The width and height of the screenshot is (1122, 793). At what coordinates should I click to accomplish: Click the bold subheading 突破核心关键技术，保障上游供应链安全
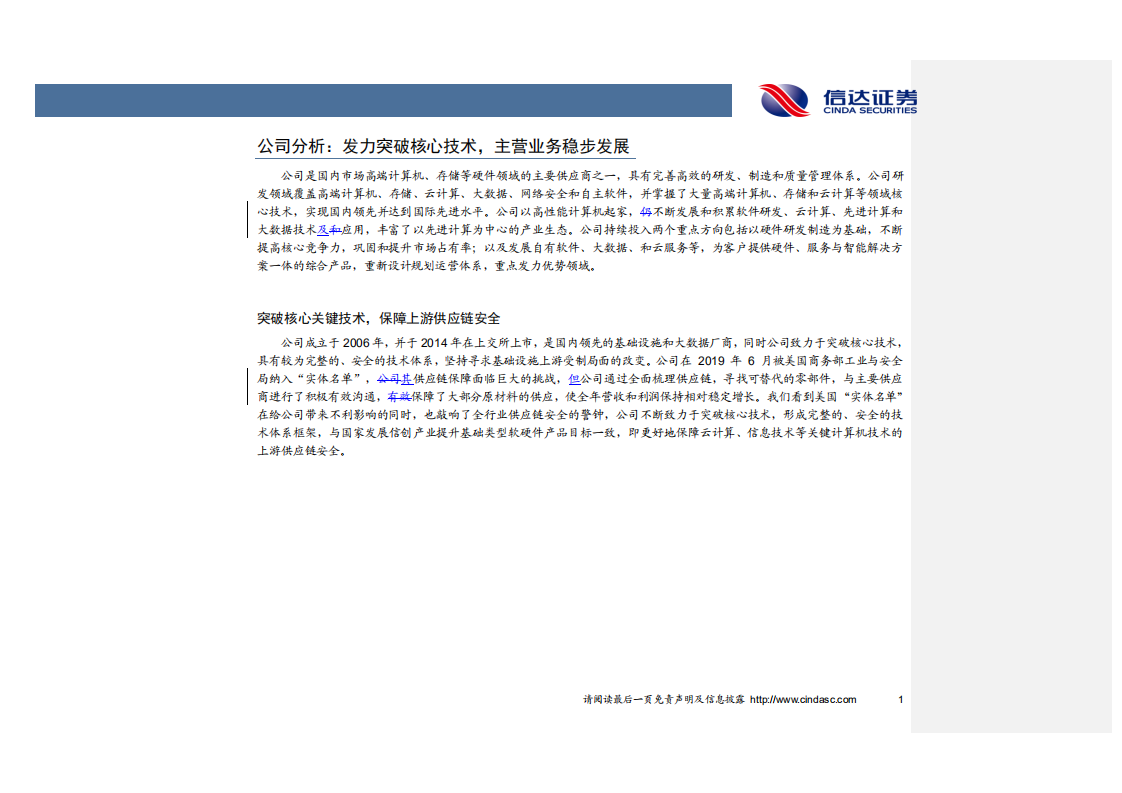[380, 316]
